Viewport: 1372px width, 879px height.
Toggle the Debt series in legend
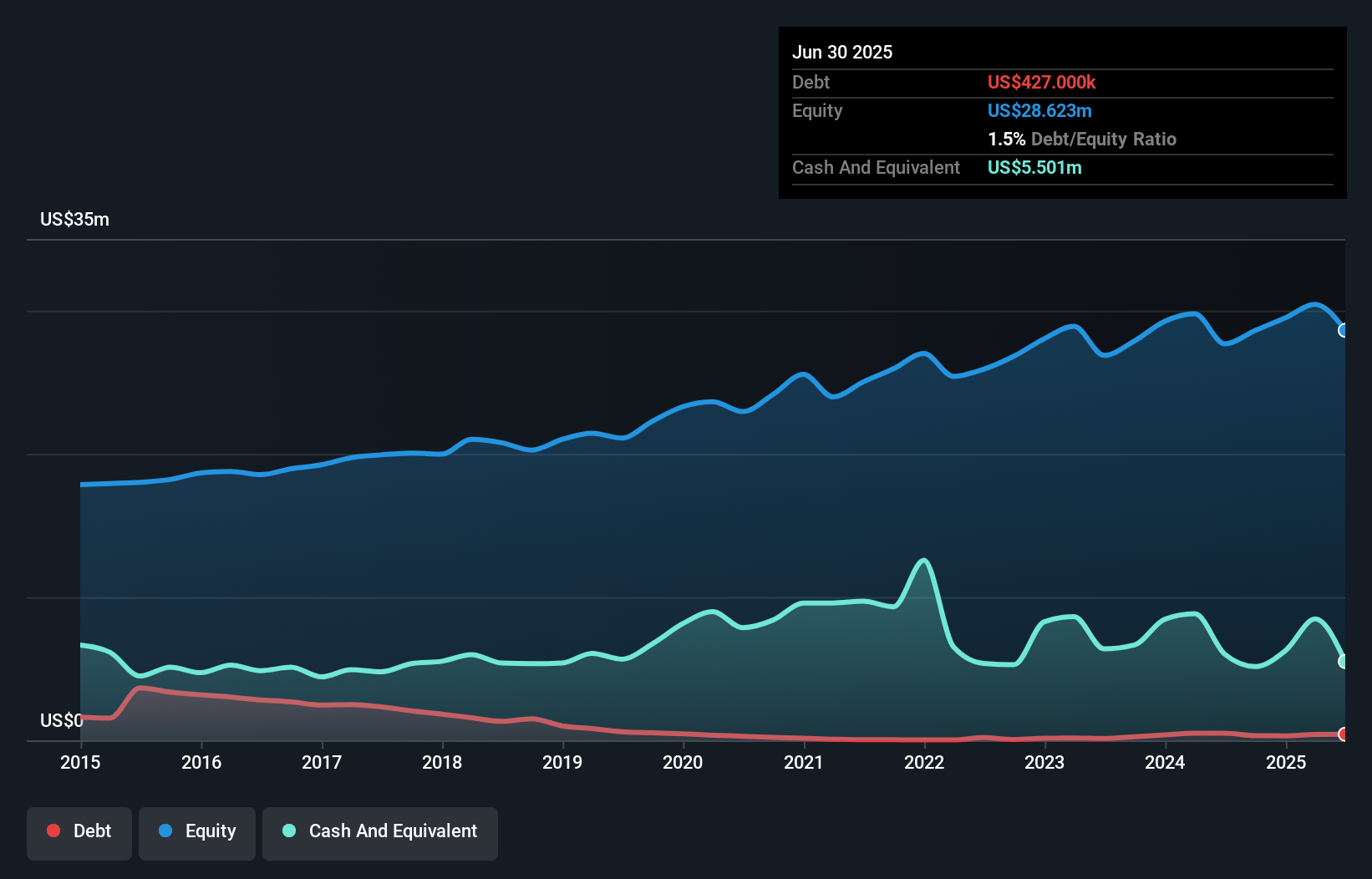(x=79, y=831)
